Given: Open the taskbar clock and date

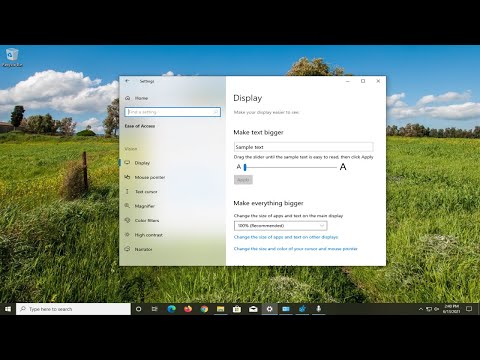Looking at the screenshot, I should tap(451, 309).
